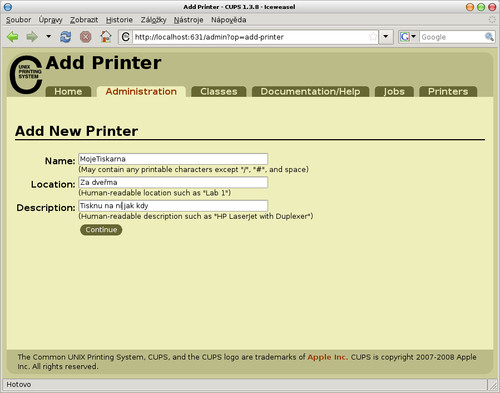Switch to the Printers tab

(x=448, y=91)
